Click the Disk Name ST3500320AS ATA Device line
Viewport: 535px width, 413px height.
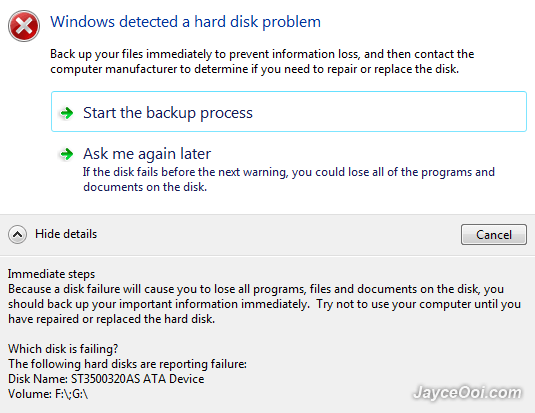106,379
